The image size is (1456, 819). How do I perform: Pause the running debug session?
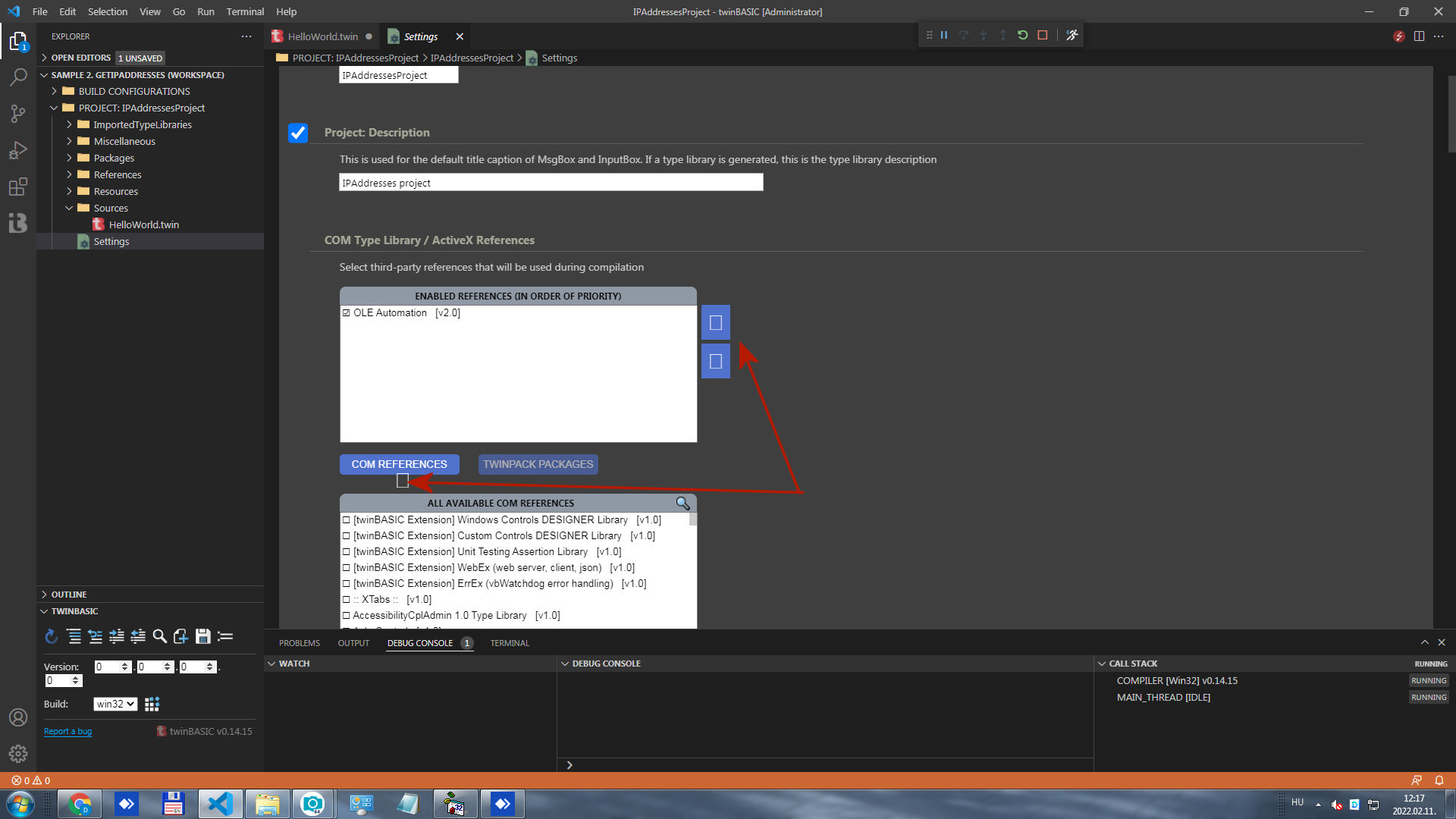coord(944,34)
